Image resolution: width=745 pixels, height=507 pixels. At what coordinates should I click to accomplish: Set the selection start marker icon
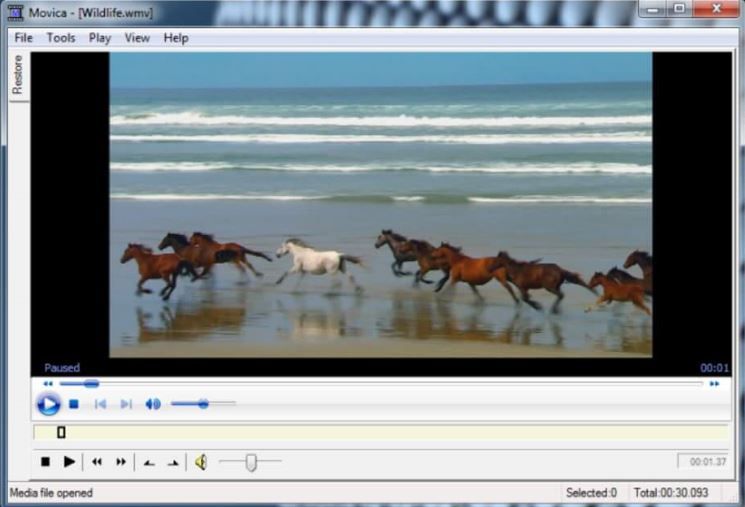tap(149, 462)
